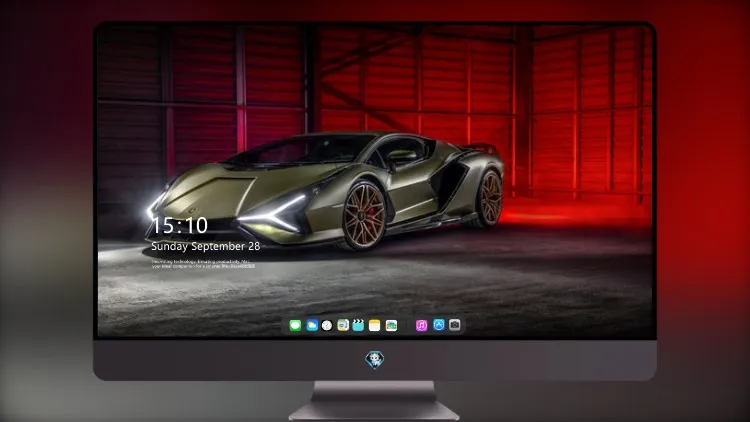
Task: Click the 15:10 clock widget
Action: coord(180,225)
